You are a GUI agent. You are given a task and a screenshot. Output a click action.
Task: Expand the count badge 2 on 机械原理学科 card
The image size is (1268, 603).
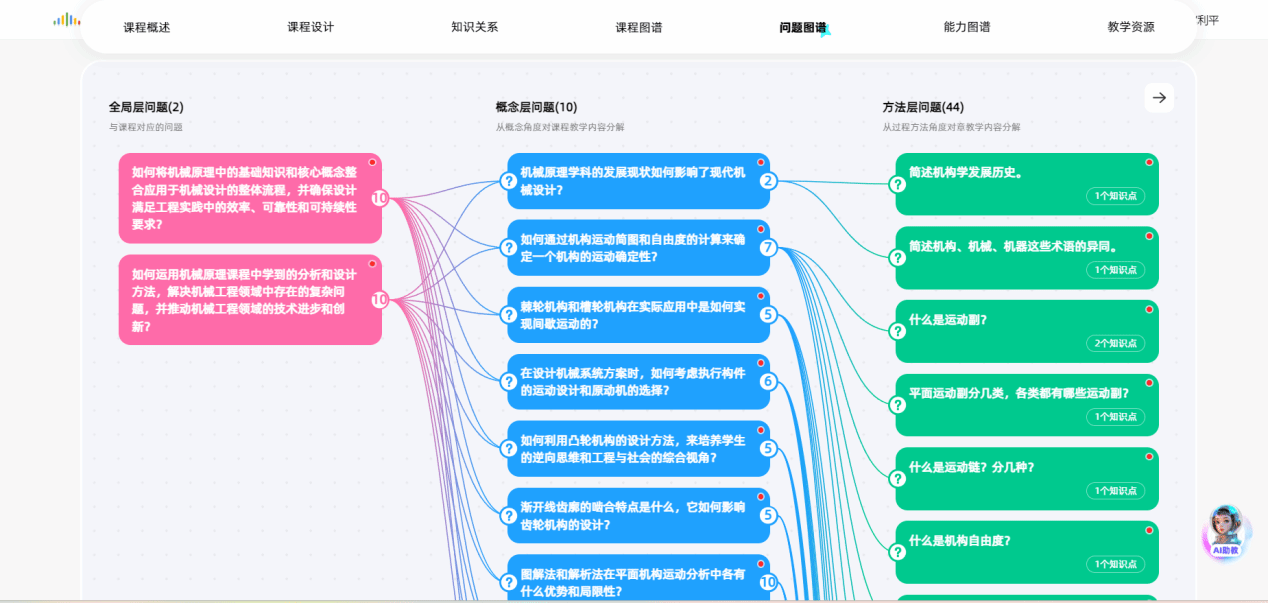768,181
